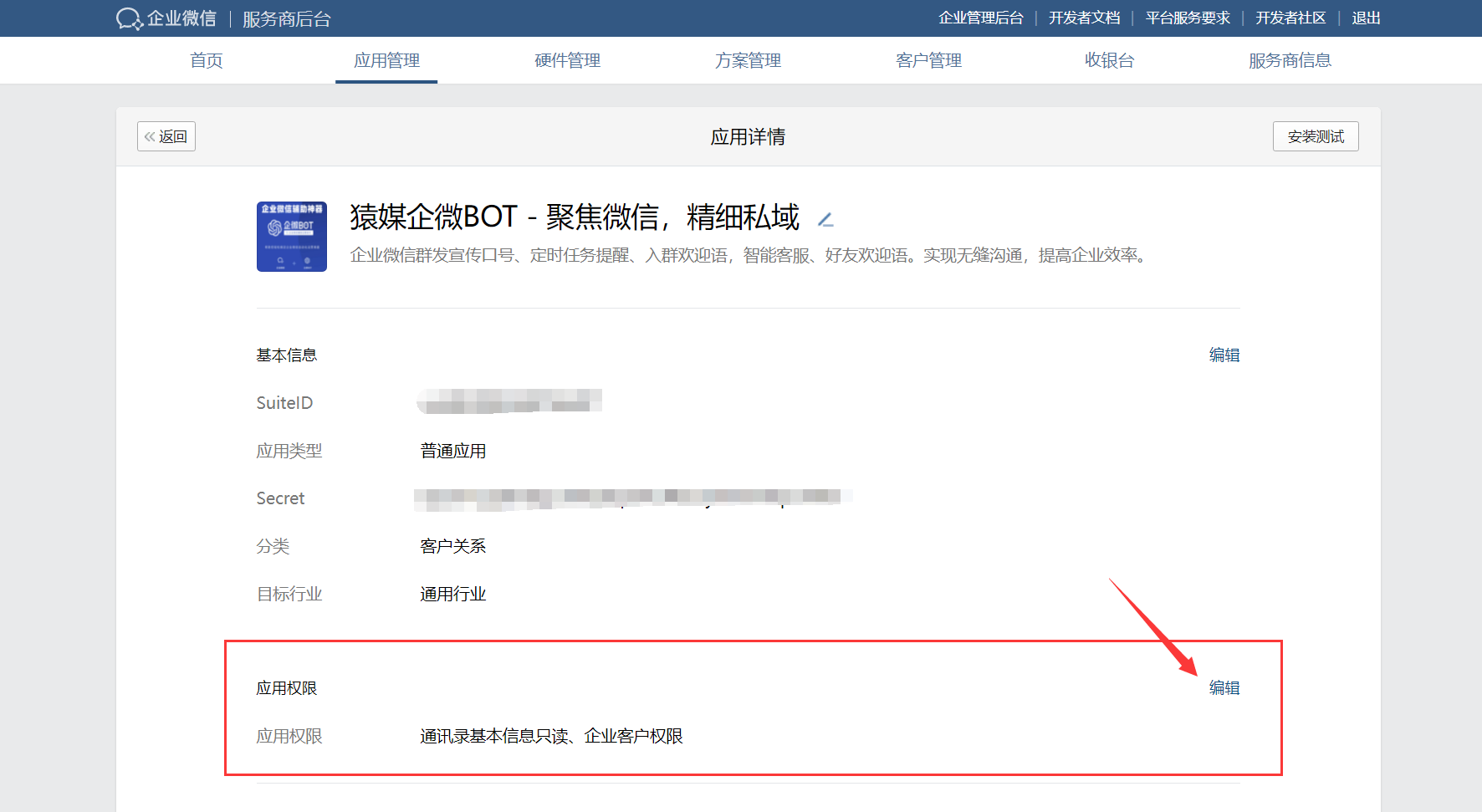
Task: Open the 开发者文档 link
Action: (x=1084, y=18)
